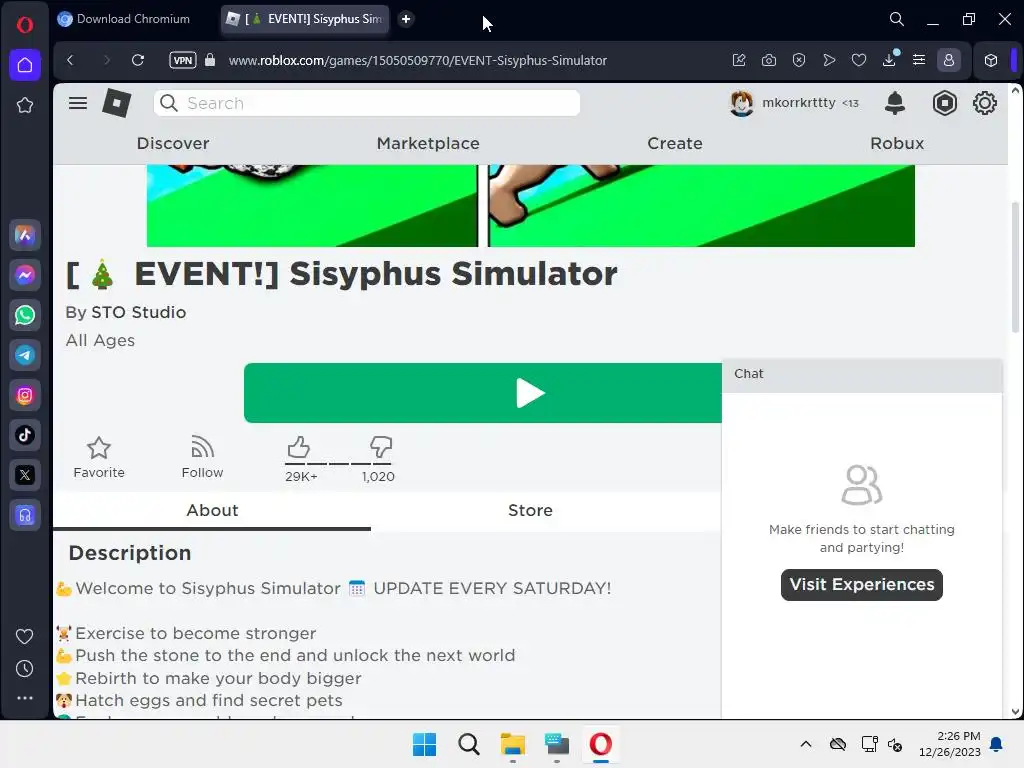Click the Roblox URL address bar
1024x768 pixels.
418,60
